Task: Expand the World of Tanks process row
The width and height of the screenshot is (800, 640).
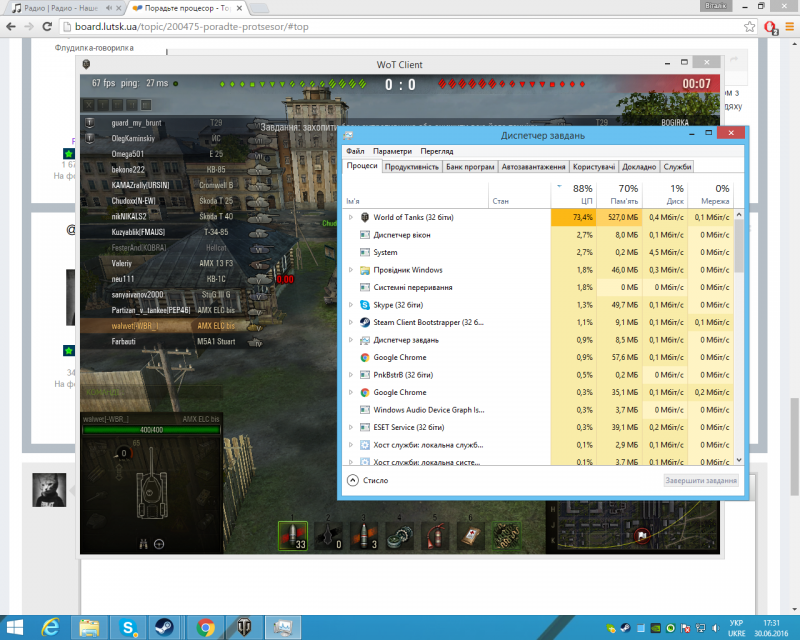Action: point(350,217)
